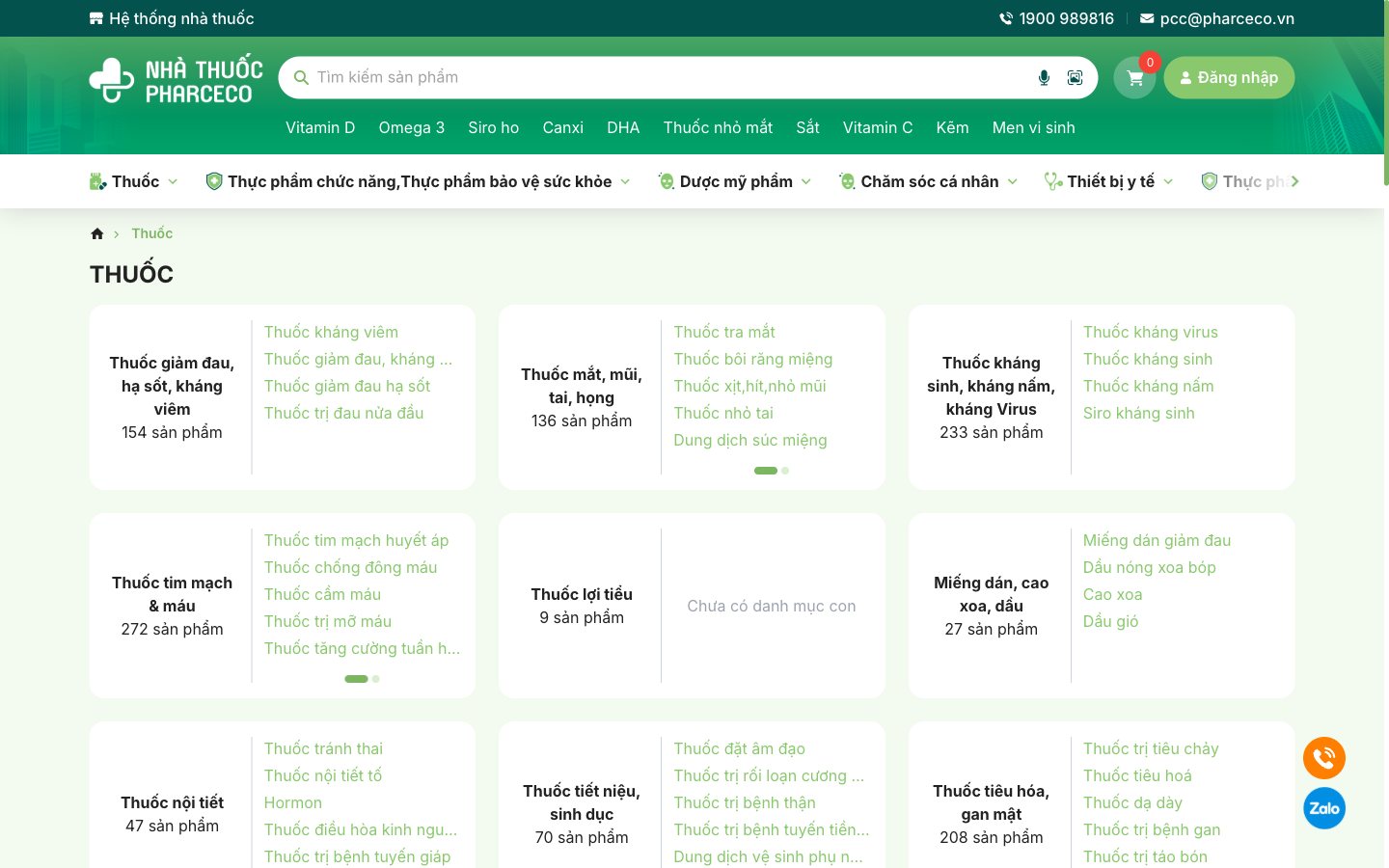Click second pagination dot in Thuốc mắt, mũi card
This screenshot has width=1389, height=868.
(x=785, y=471)
